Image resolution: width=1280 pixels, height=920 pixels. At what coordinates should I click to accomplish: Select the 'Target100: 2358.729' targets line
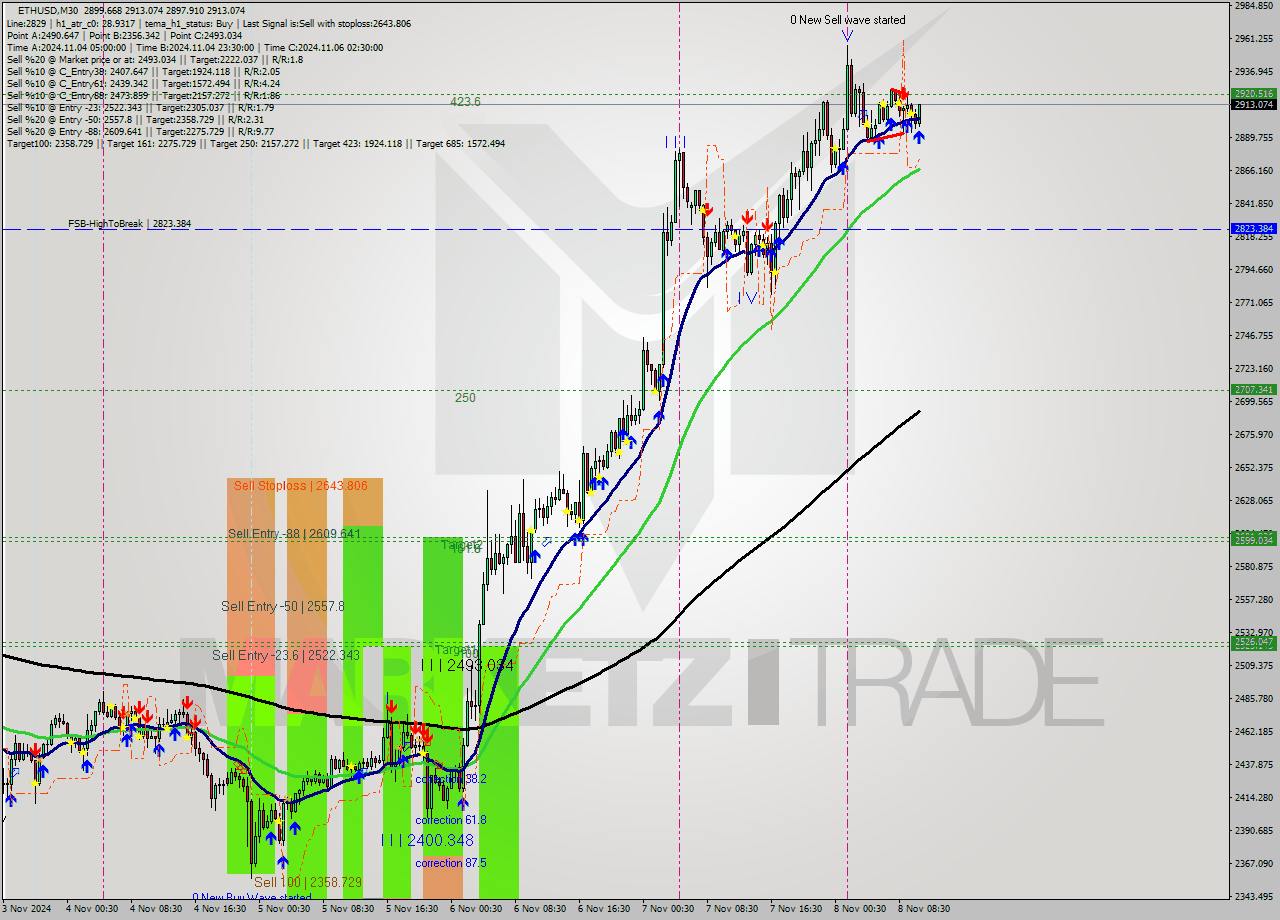[x=256, y=143]
